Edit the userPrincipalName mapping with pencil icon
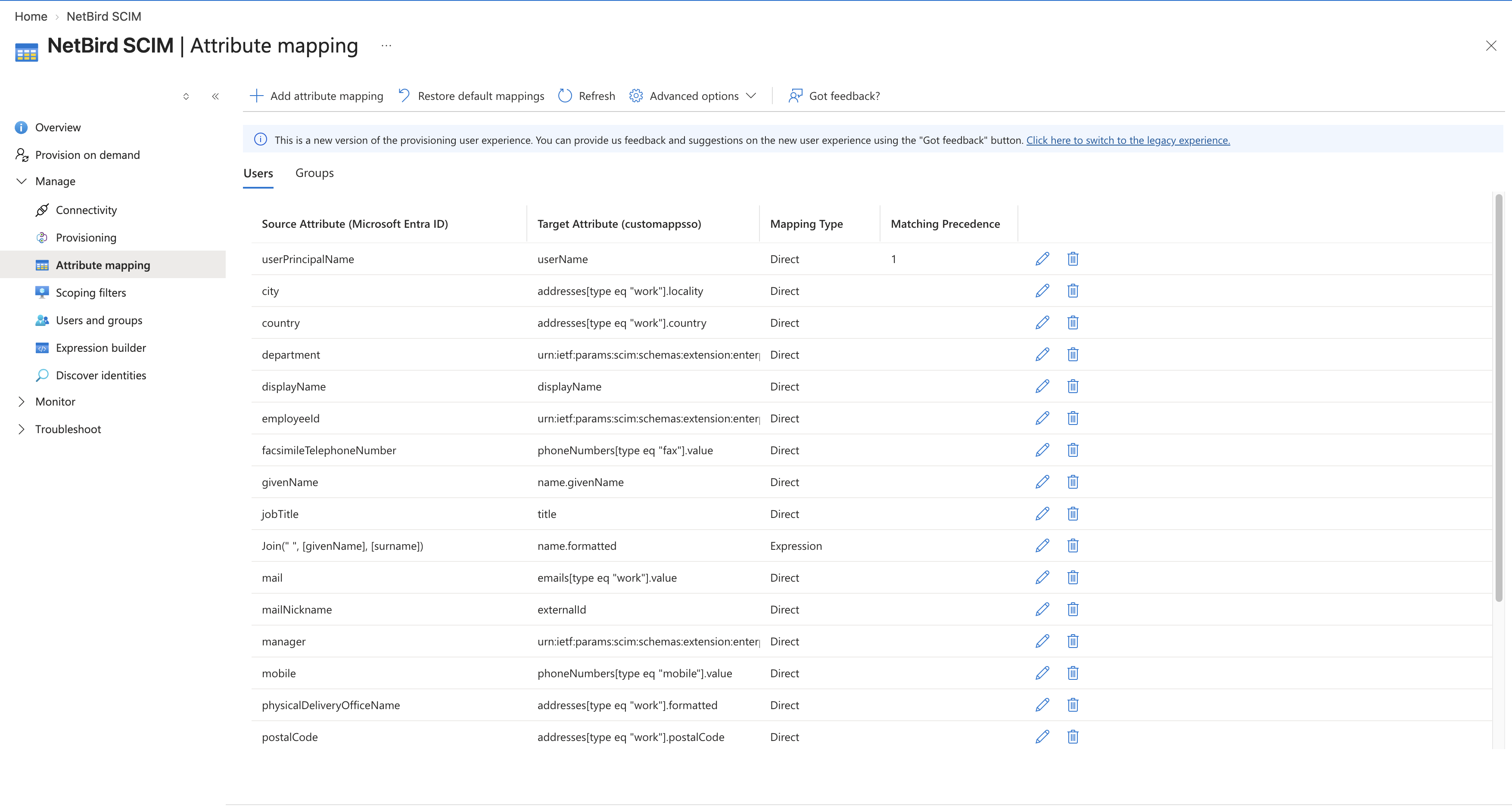Screen dimensions: 1512x812 tap(1042, 259)
